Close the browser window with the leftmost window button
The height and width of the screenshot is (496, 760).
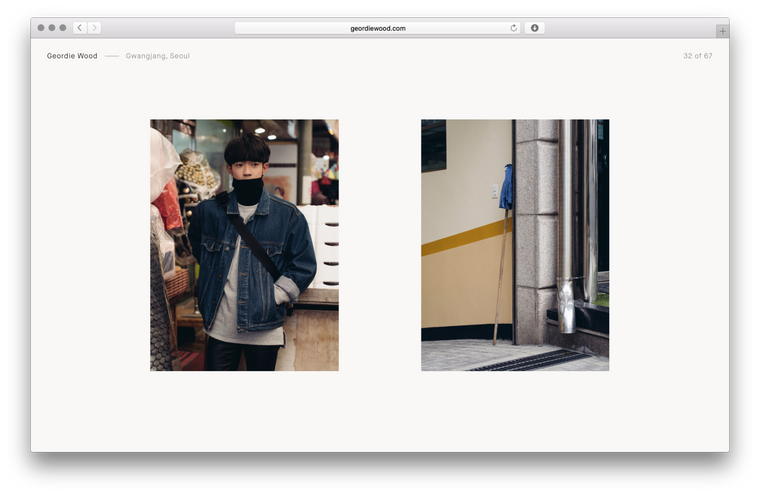pyautogui.click(x=41, y=28)
